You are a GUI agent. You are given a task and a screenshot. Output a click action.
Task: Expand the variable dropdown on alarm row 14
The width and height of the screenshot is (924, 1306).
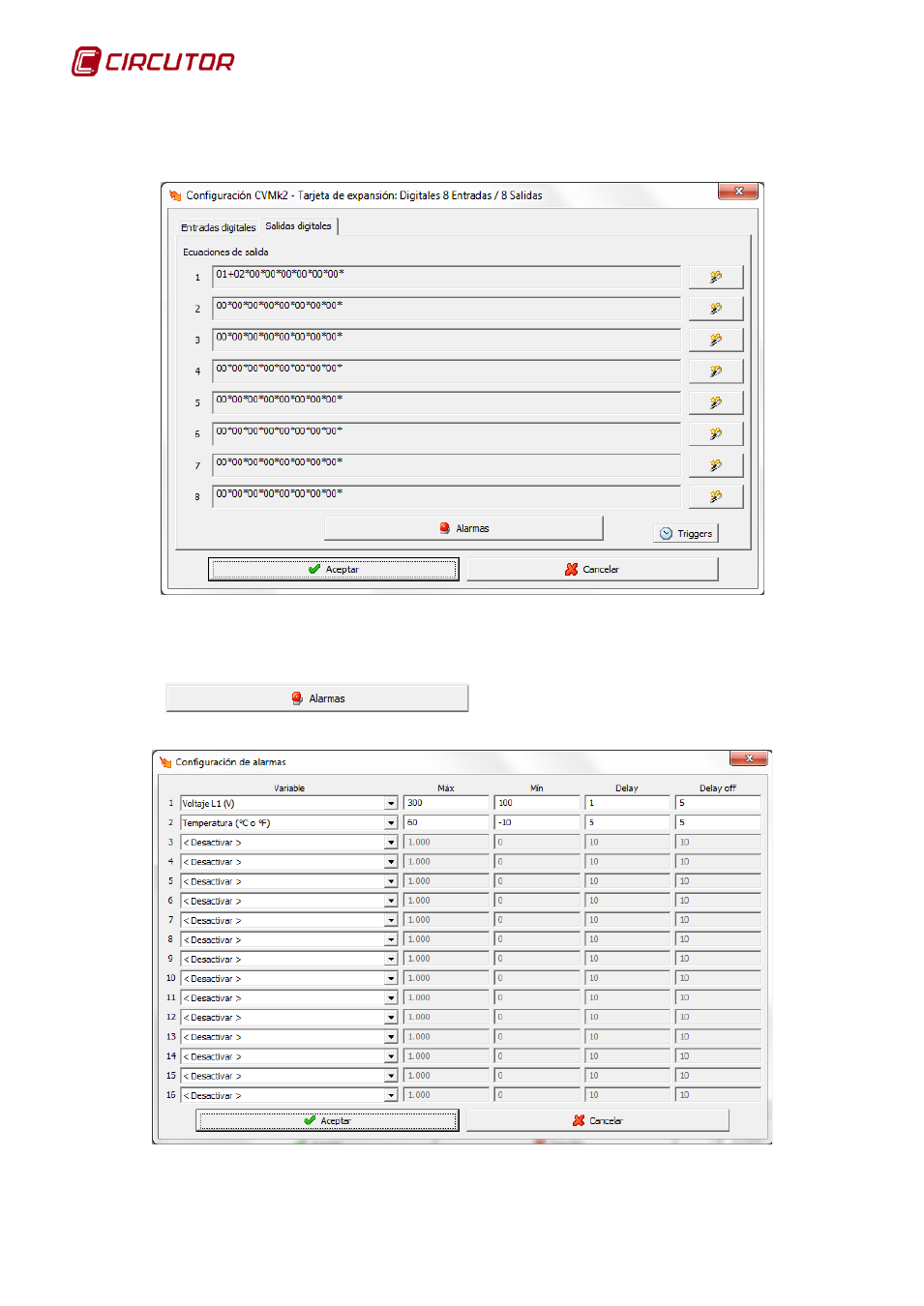tap(391, 1056)
